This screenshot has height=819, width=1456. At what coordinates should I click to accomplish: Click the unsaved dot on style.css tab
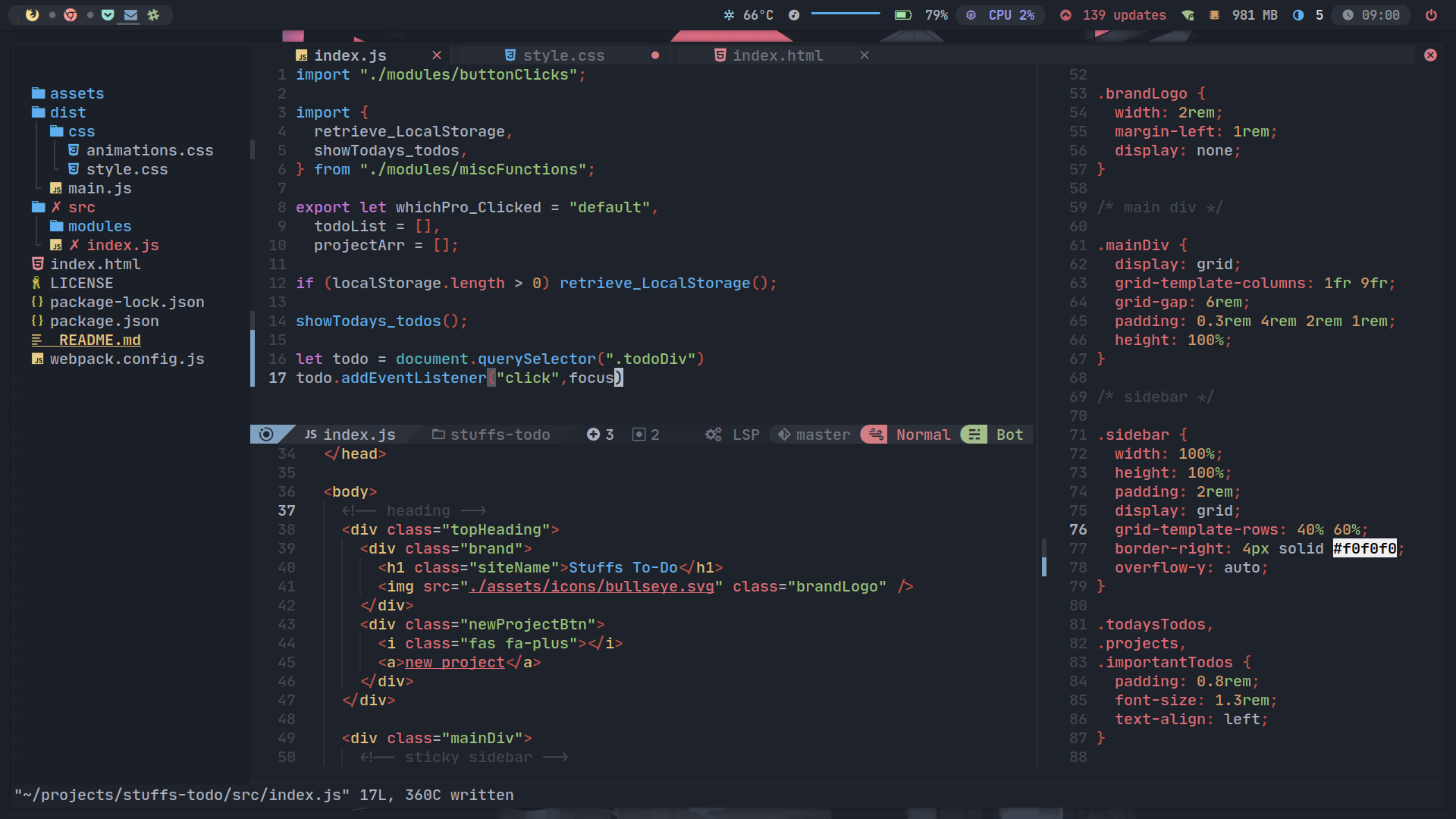click(x=655, y=55)
